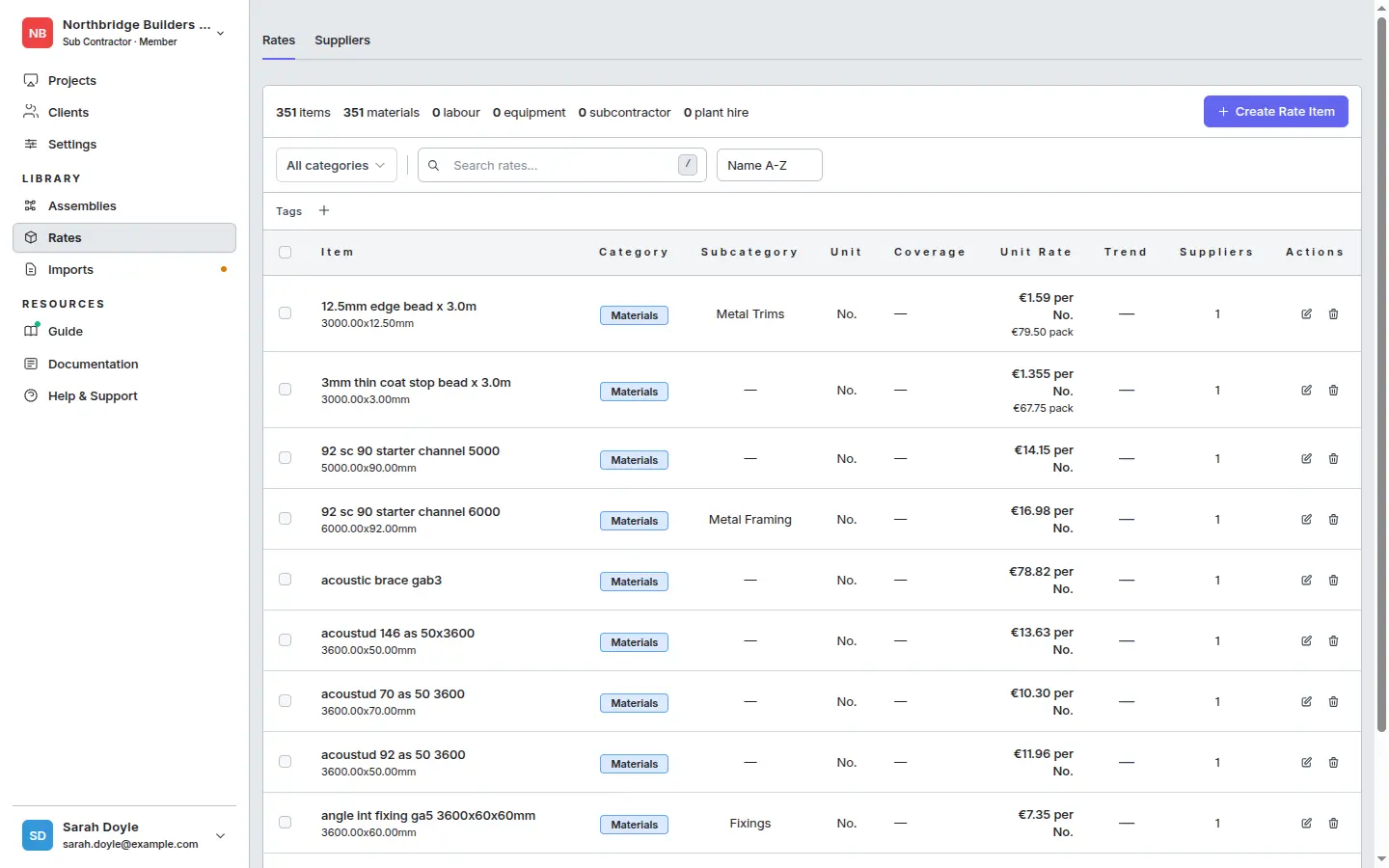
Task: Add a tag with the plus icon
Action: [x=324, y=210]
